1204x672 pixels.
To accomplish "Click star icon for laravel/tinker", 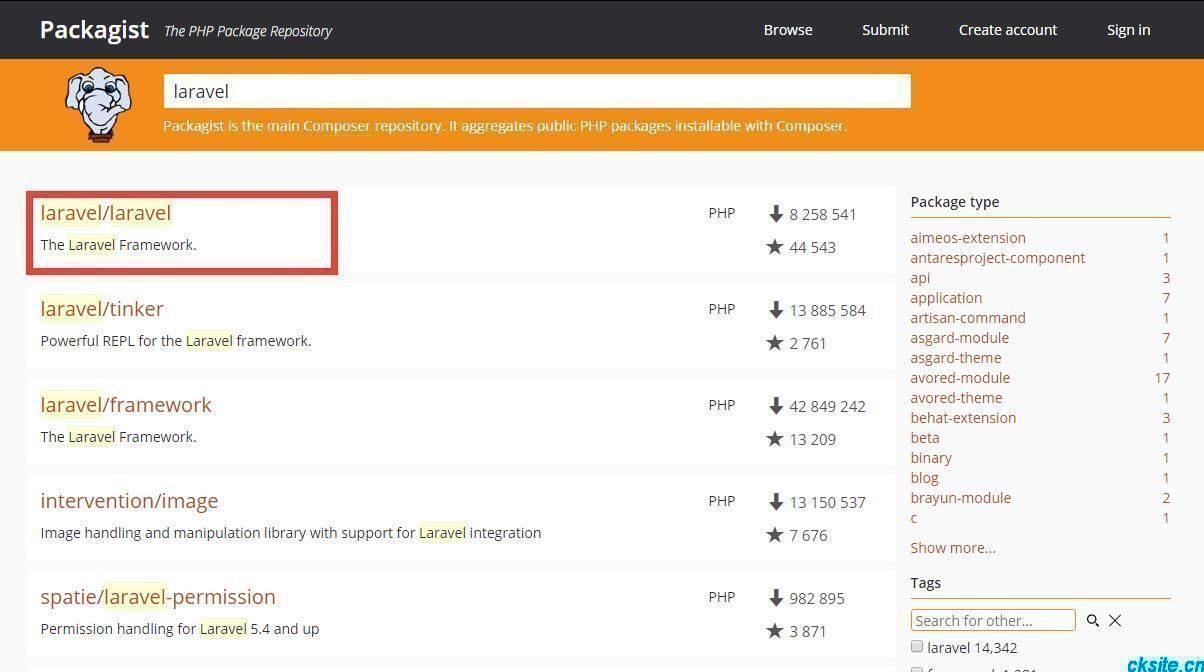I will tap(775, 343).
